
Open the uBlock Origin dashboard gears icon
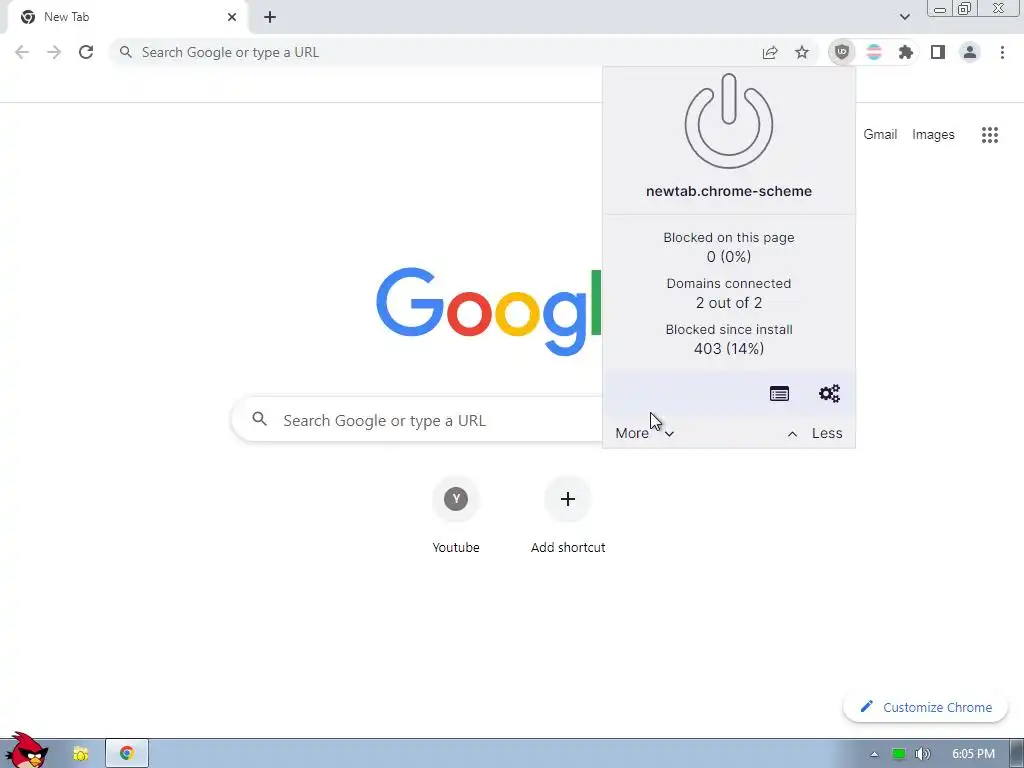[829, 394]
